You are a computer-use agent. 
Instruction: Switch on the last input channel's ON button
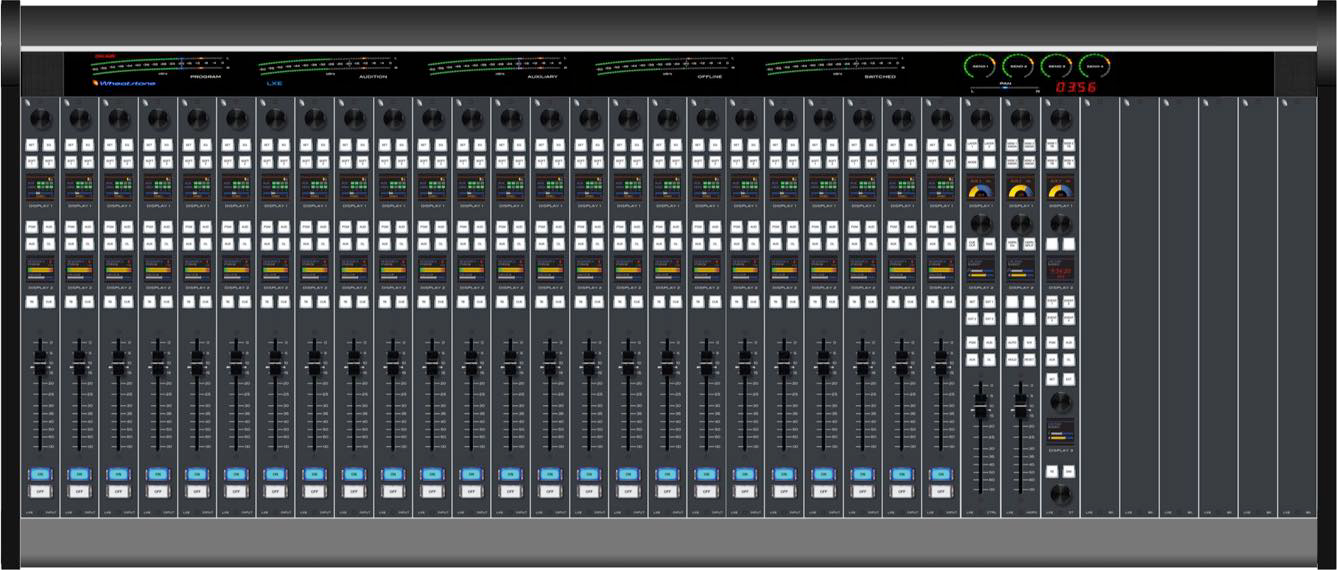coord(940,474)
